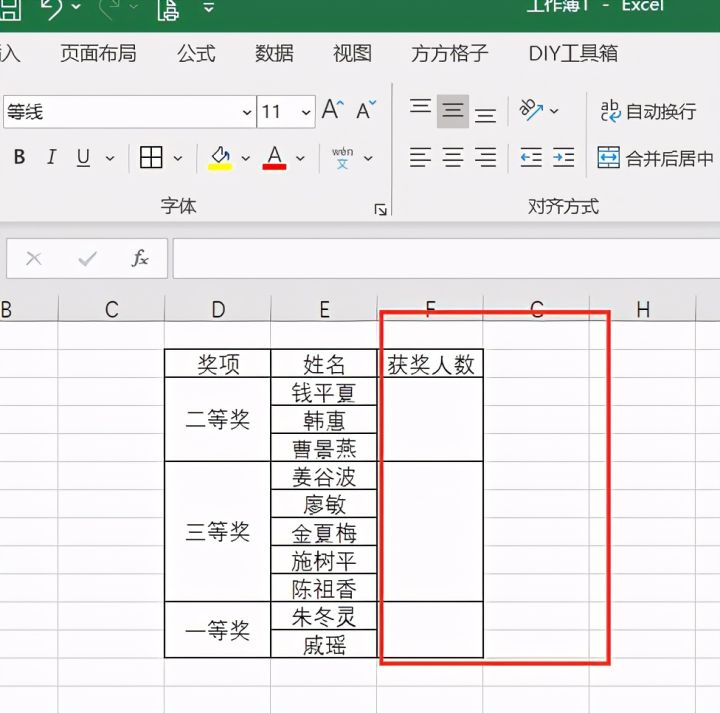Click 自动换行 wrap text button
Image resolution: width=720 pixels, height=713 pixels.
point(648,112)
